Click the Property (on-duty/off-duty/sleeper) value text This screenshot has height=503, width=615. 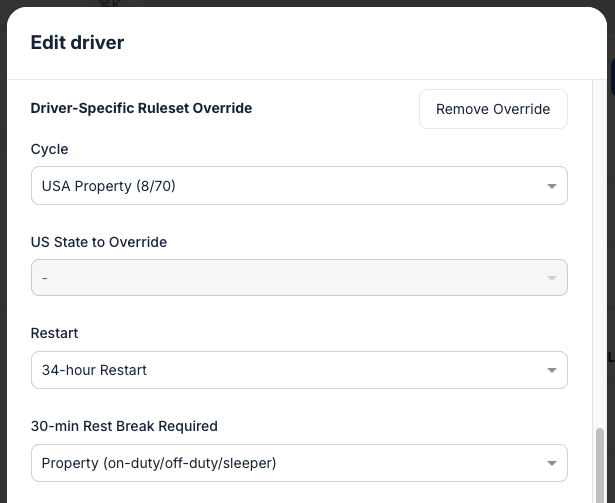[x=159, y=463]
